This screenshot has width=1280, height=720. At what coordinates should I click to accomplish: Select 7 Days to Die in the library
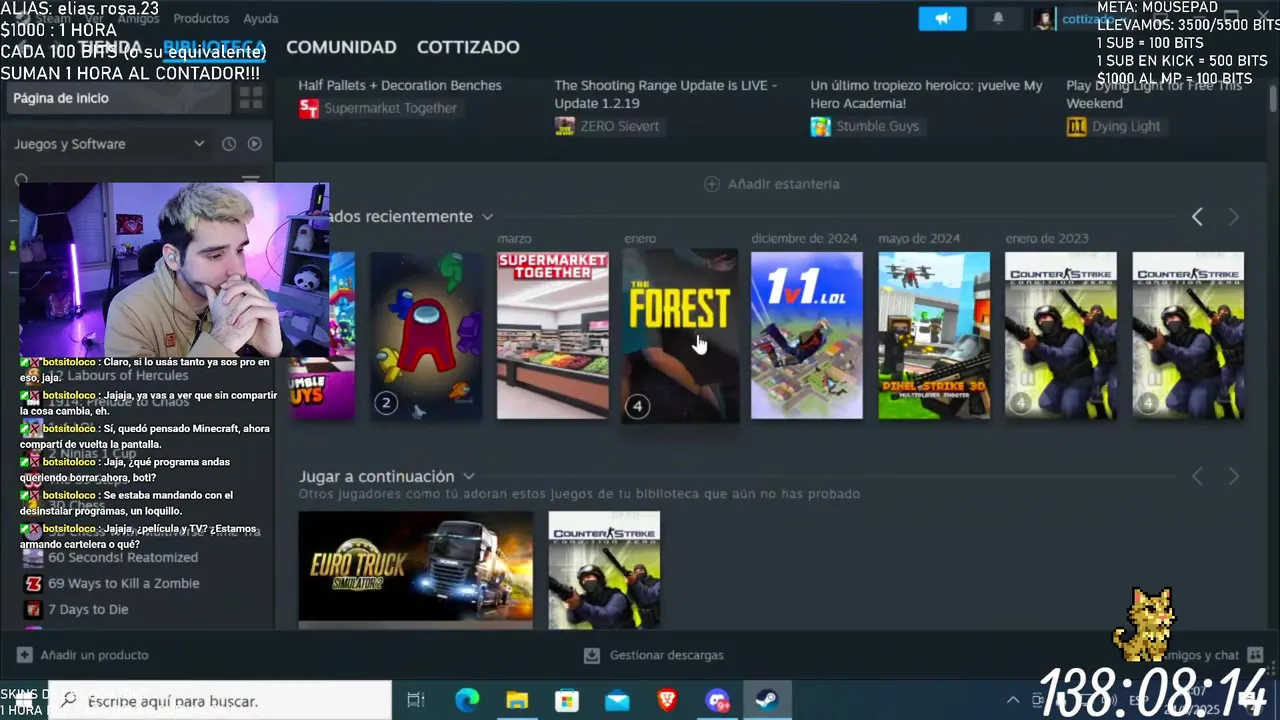coord(88,610)
